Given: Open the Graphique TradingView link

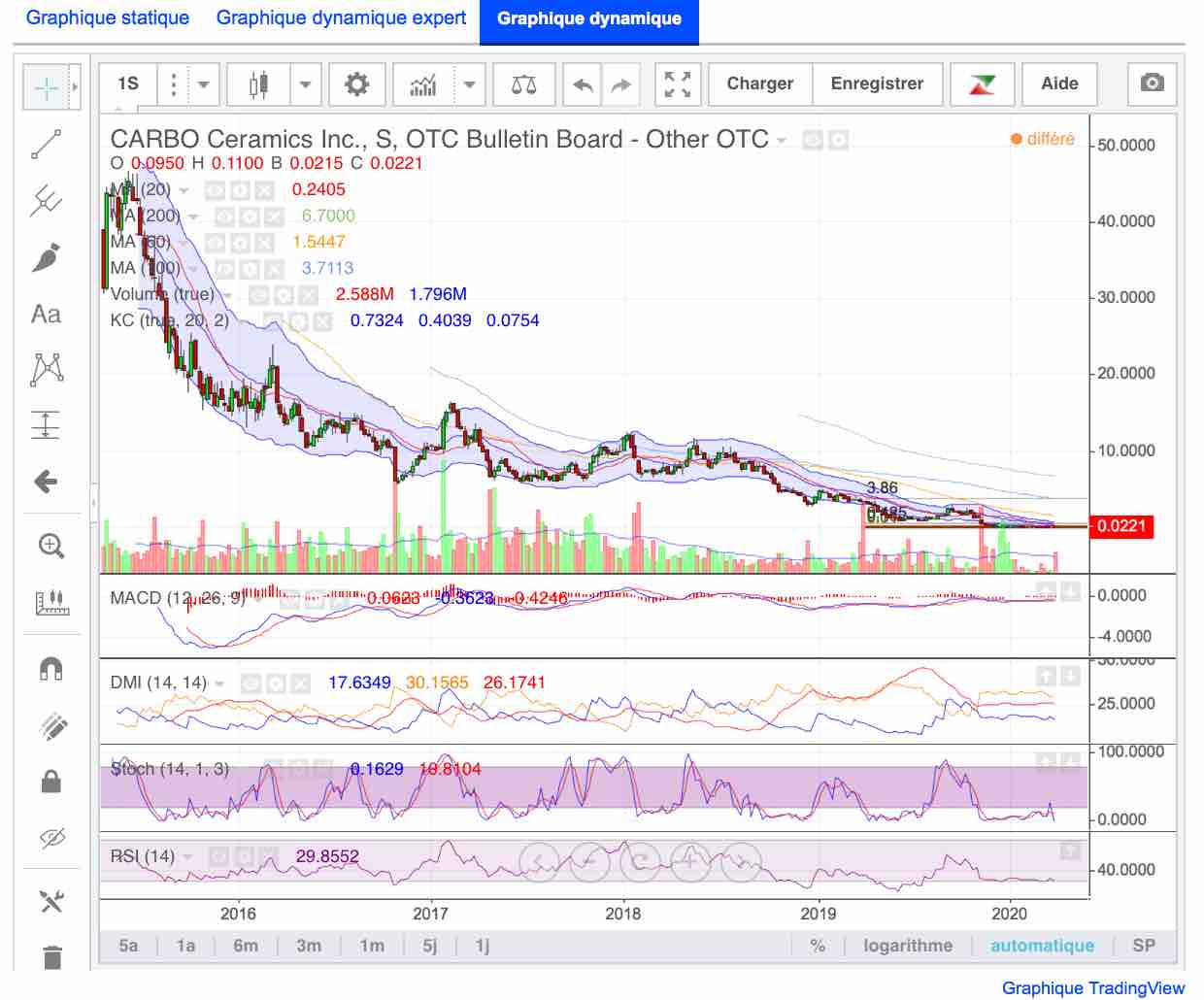Looking at the screenshot, I should 1093,988.
